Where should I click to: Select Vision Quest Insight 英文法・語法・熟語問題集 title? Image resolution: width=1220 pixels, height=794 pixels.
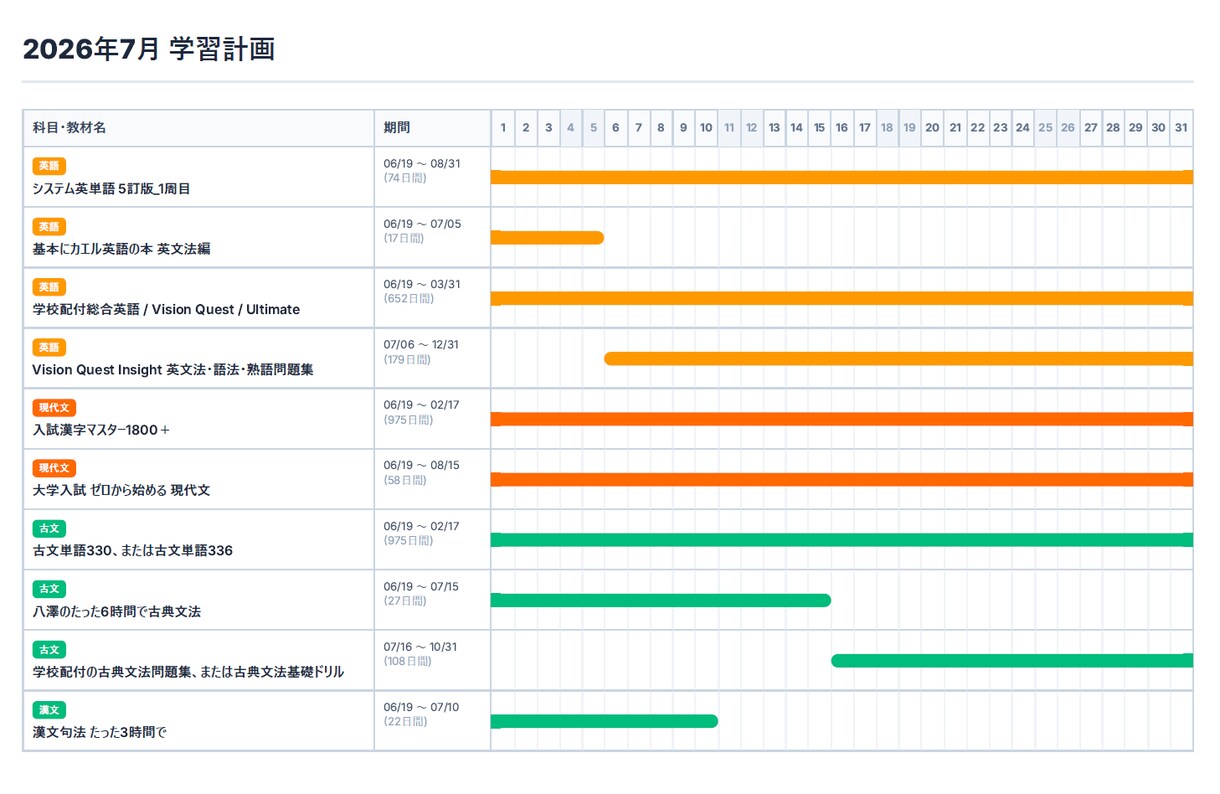tap(173, 370)
